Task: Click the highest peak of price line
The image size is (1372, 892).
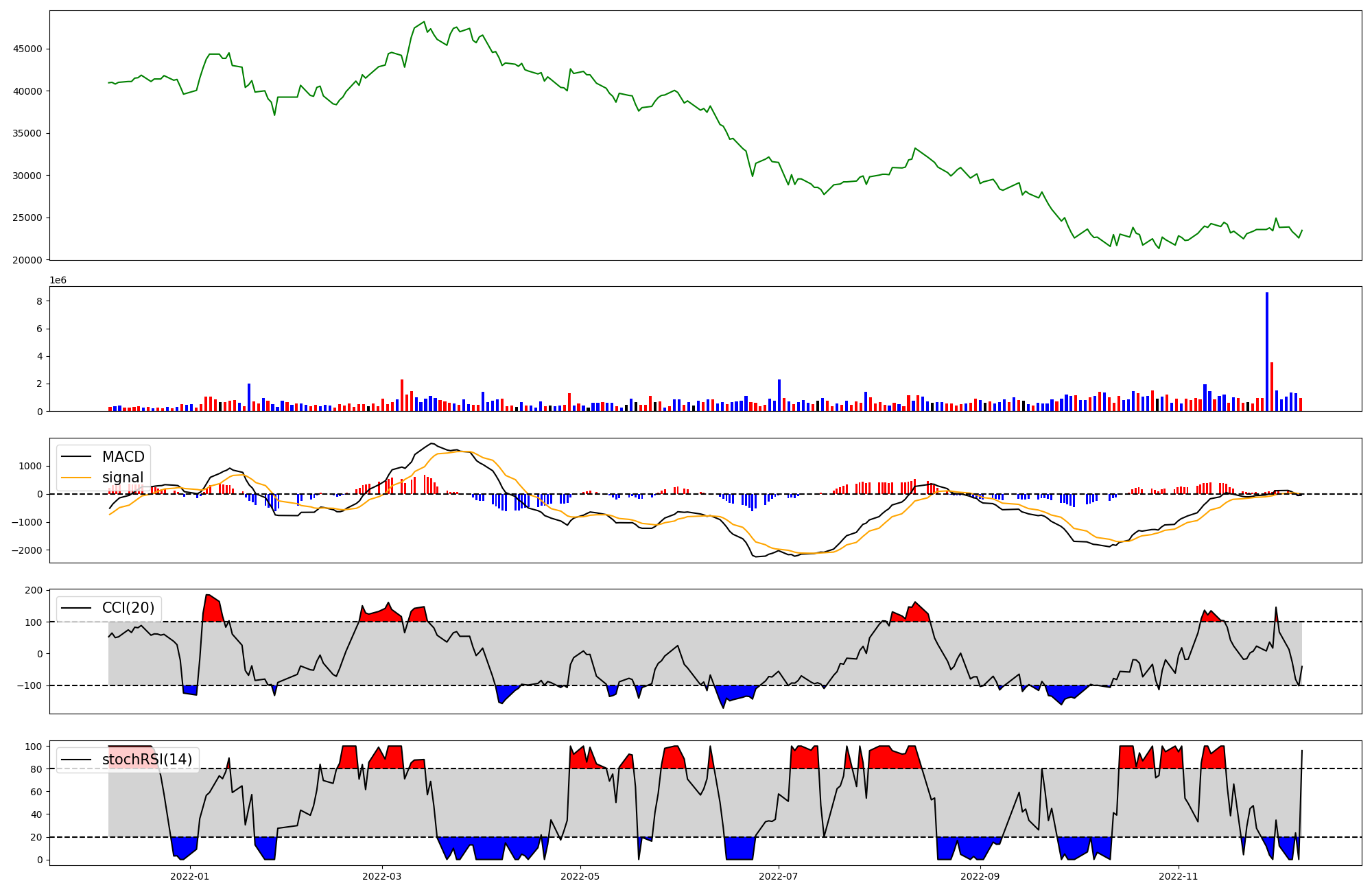Action: [424, 22]
